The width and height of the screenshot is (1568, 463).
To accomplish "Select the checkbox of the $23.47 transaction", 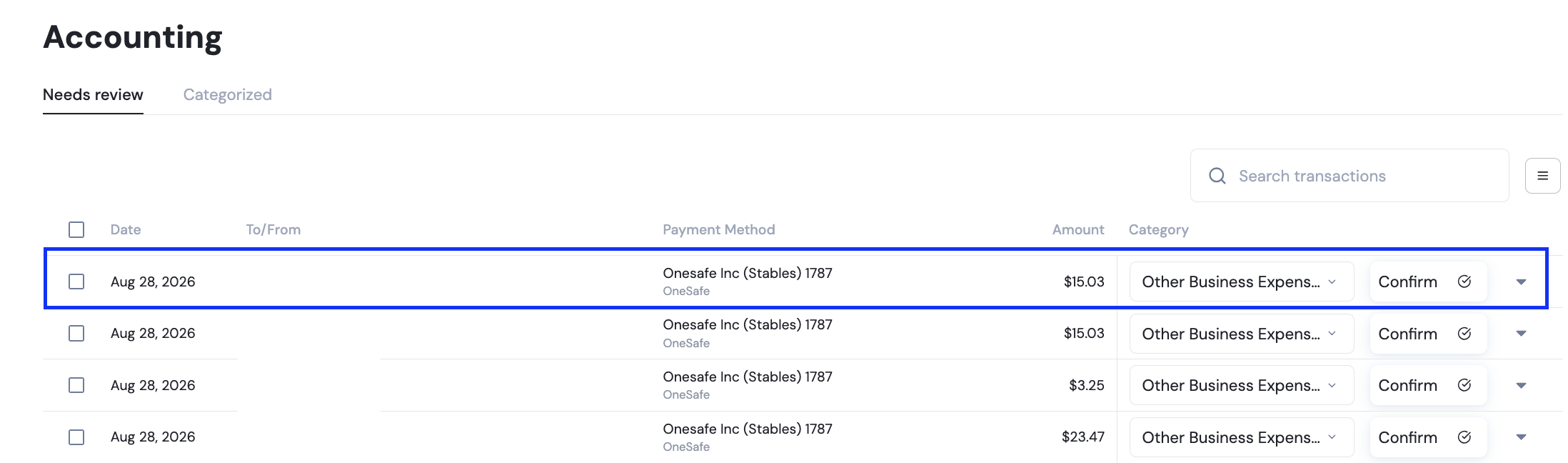I will coord(76,437).
